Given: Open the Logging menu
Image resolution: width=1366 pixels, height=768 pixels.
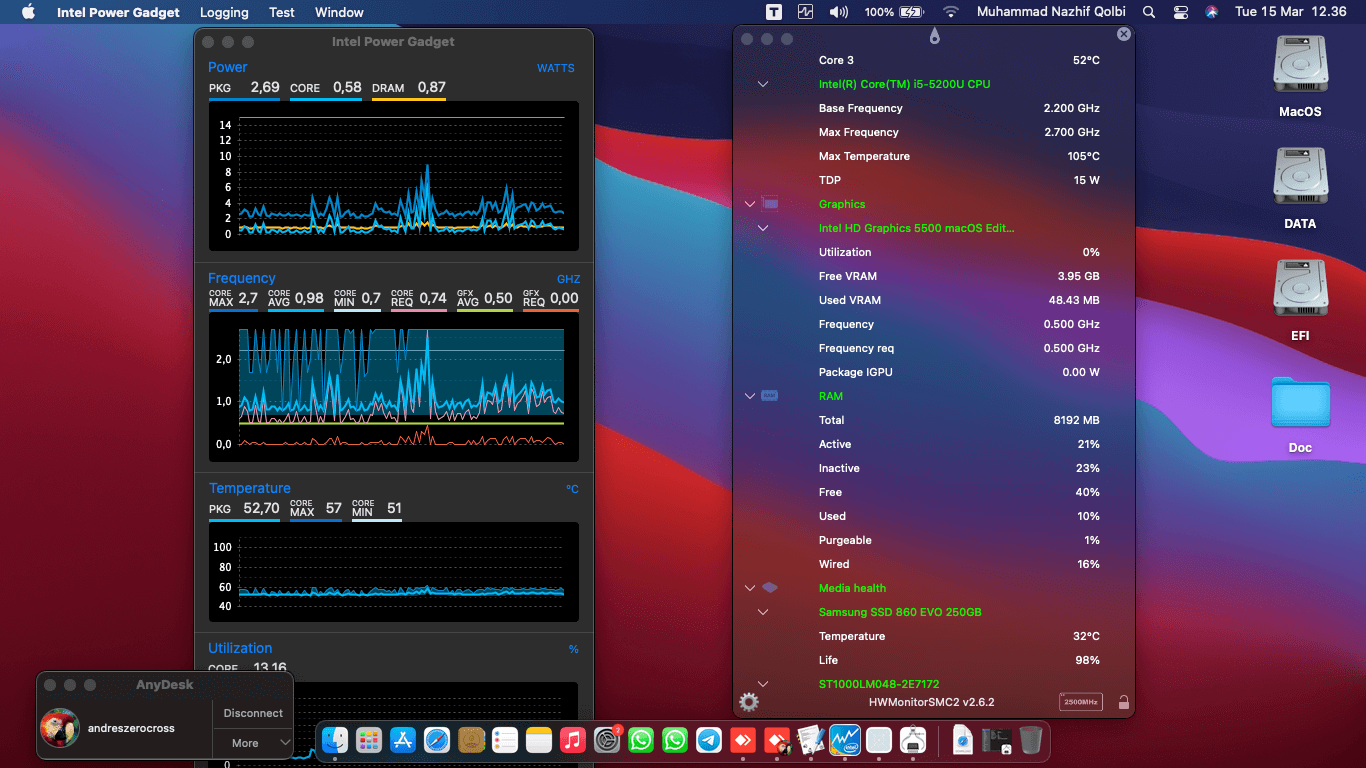Looking at the screenshot, I should click(224, 12).
